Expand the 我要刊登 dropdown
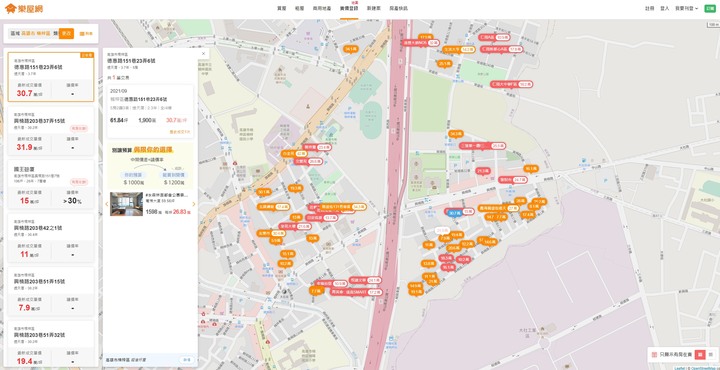Screen dimensions: 720x370 pos(686,8)
